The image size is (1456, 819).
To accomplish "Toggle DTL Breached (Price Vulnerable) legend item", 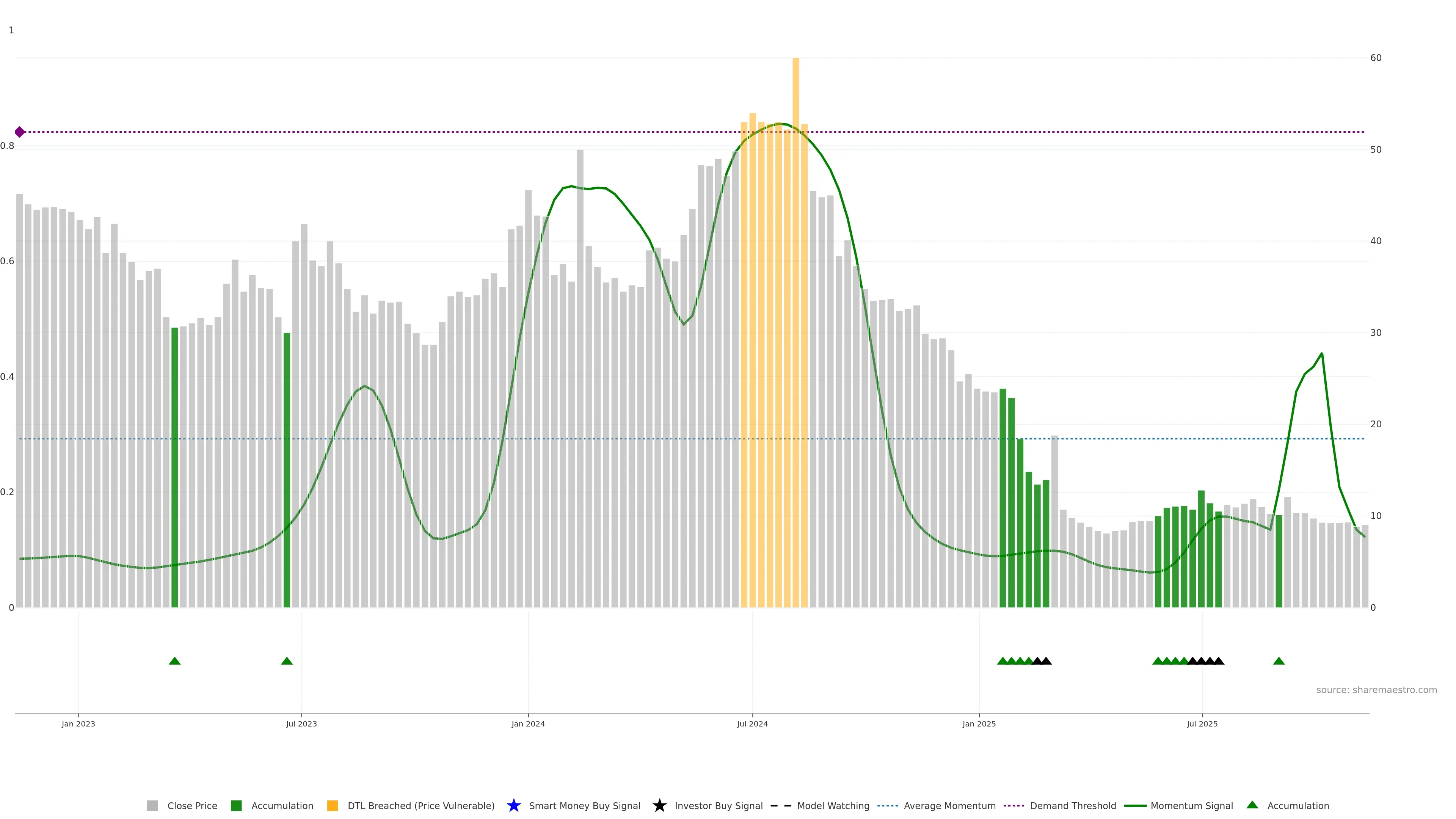I will point(420,805).
